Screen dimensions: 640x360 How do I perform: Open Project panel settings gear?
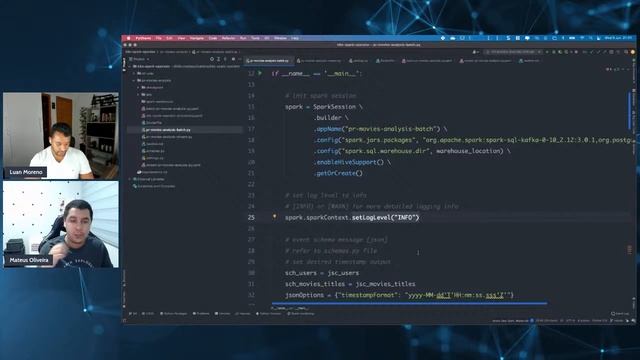coord(233,59)
